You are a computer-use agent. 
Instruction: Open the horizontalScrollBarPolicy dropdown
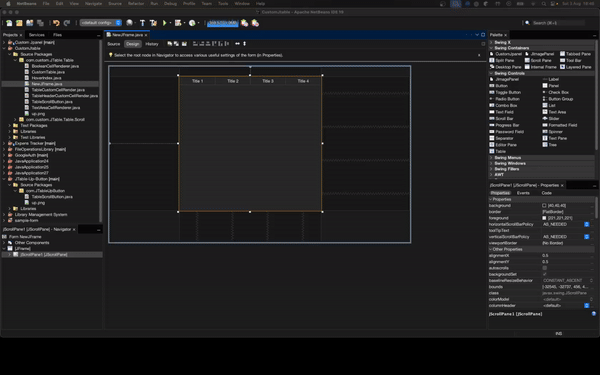(586, 224)
